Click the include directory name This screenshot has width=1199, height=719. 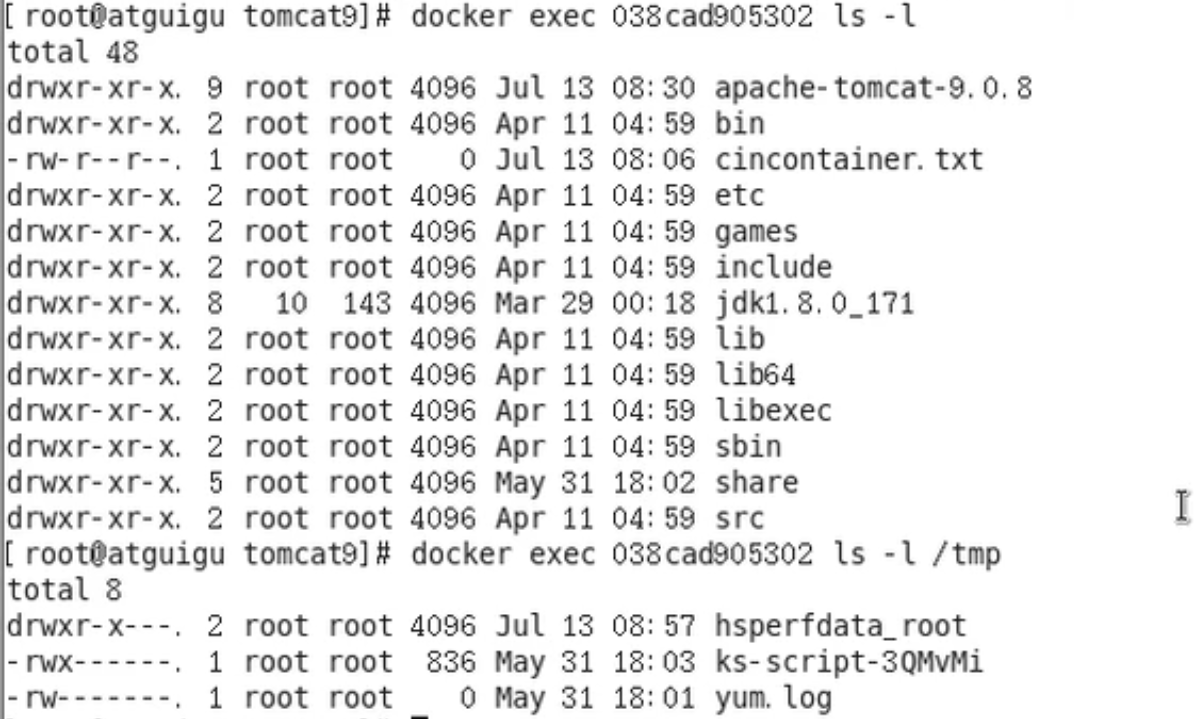[x=773, y=267]
